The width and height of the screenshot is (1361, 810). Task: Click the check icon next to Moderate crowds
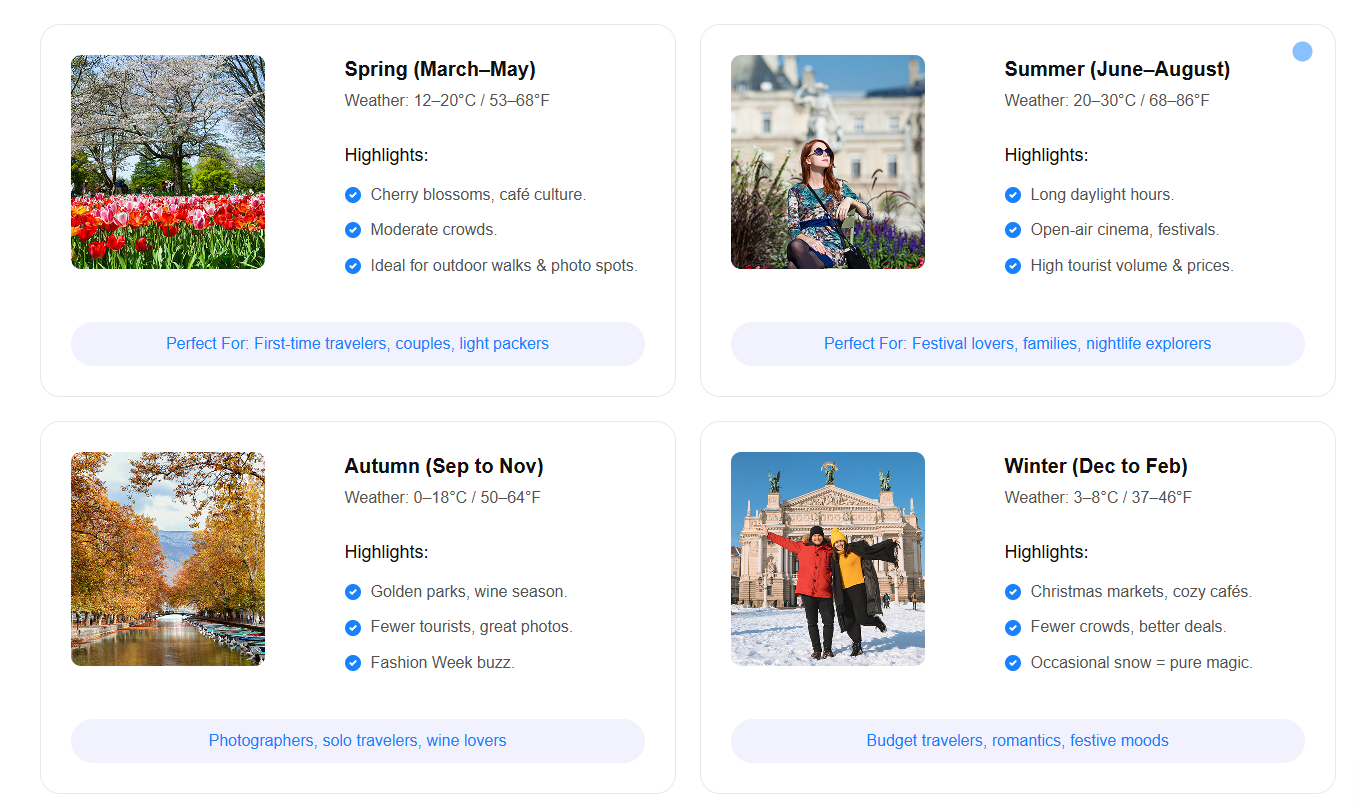tap(353, 230)
